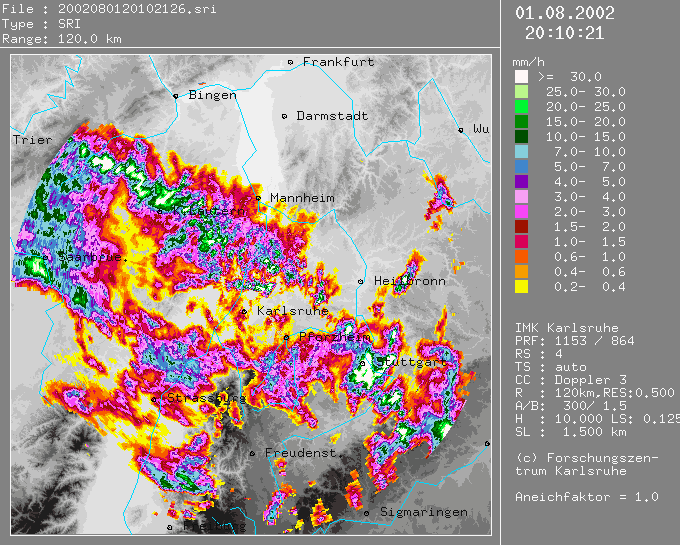Click the 10.0-15.0 dark green swatch
Viewport: 680px width, 545px height.
pos(521,136)
